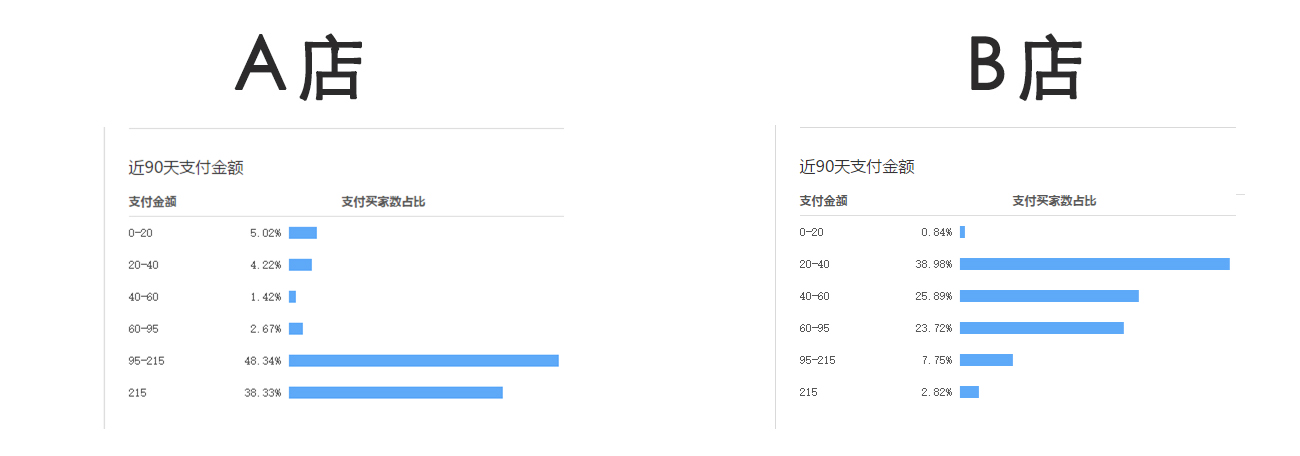
Task: Click B店's 25.89% bar for 40-60
Action: 1049,296
